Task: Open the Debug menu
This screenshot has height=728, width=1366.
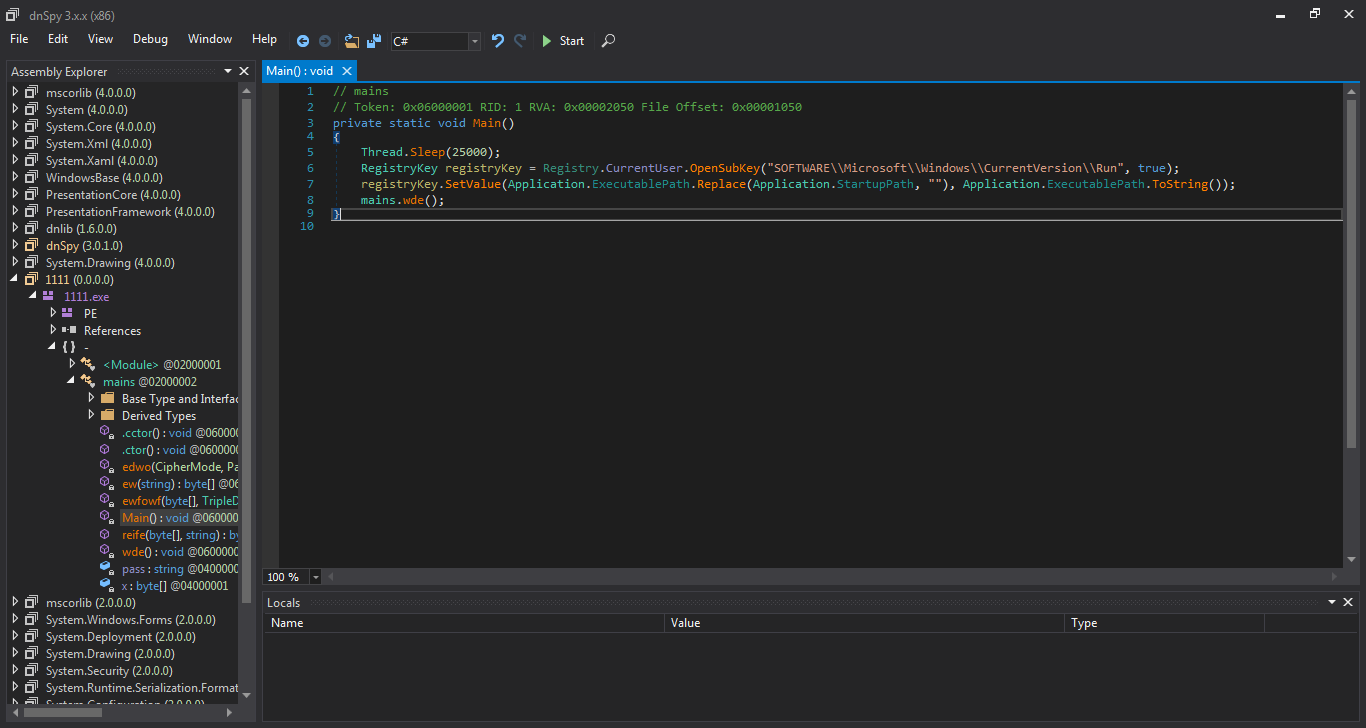Action: pyautogui.click(x=150, y=39)
